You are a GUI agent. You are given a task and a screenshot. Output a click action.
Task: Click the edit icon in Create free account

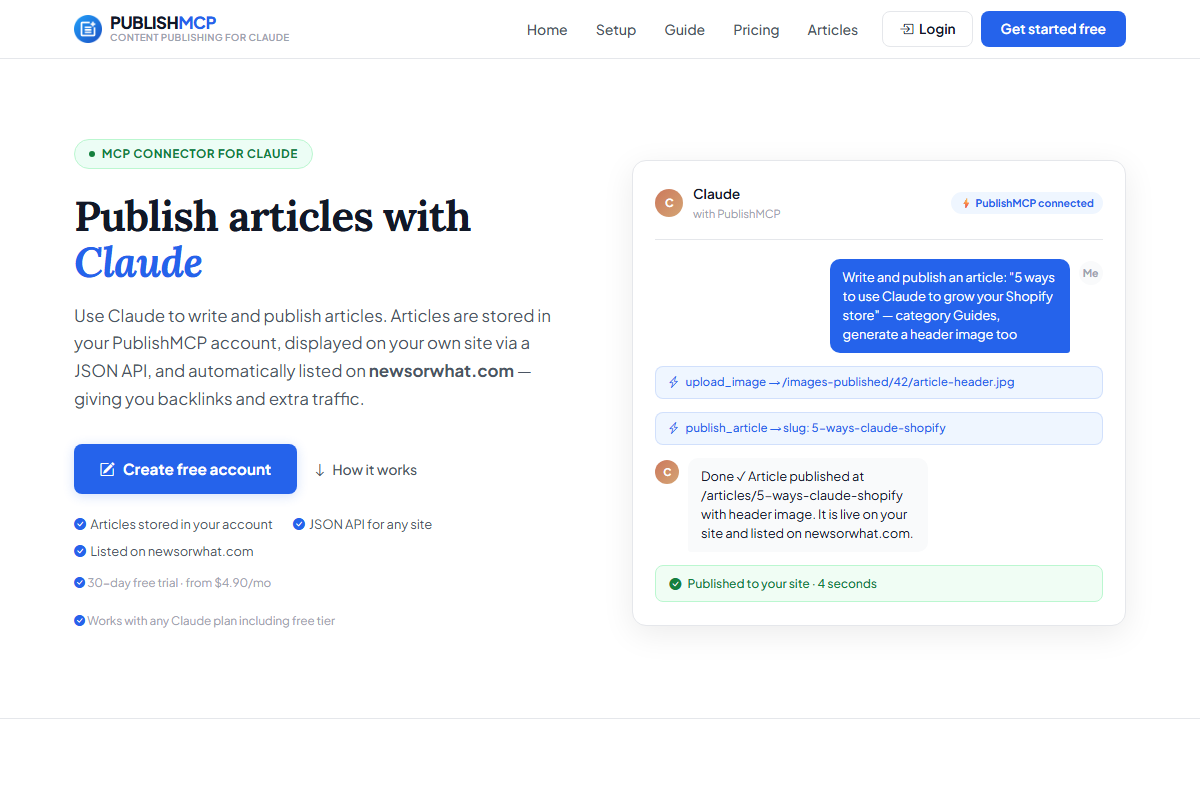(107, 469)
